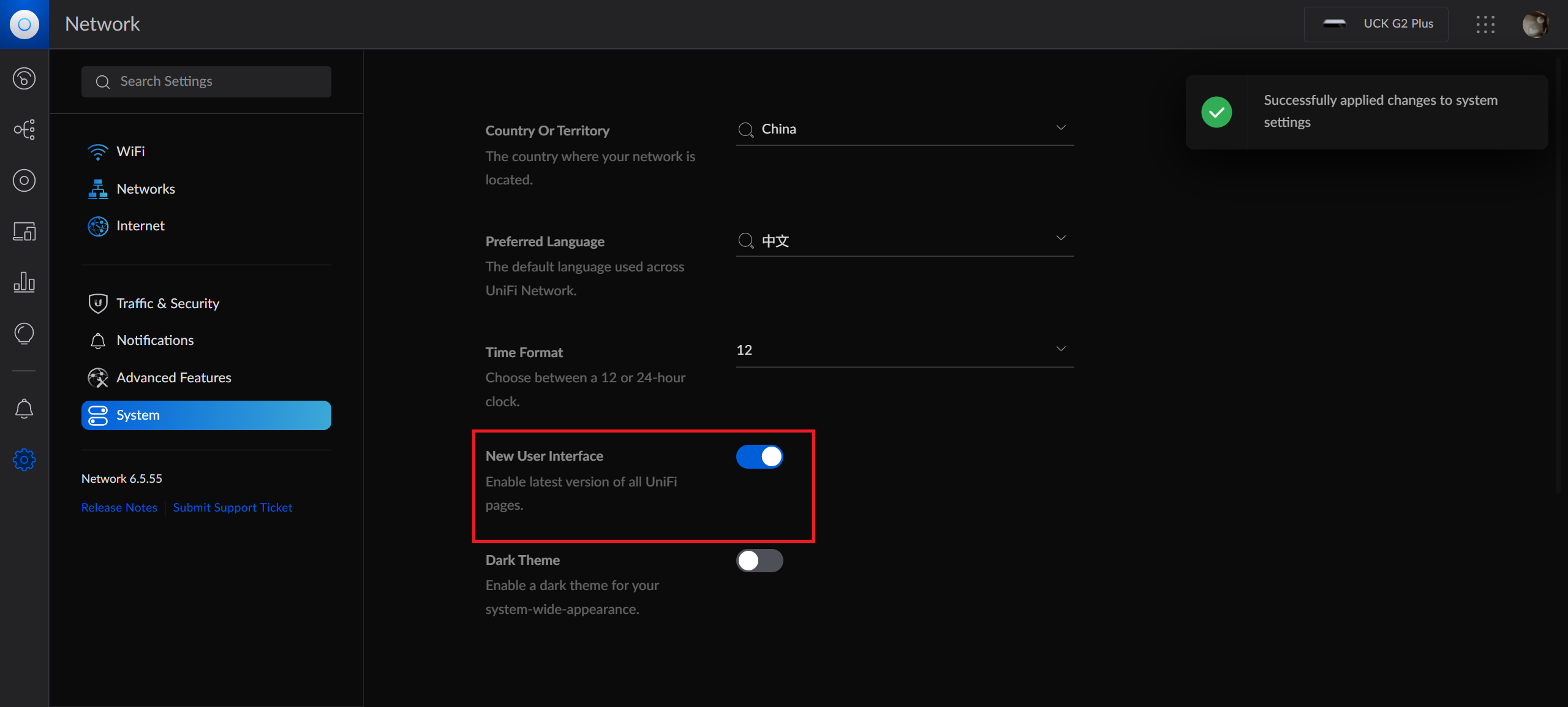The image size is (1568, 707).
Task: Open the China country combo box
Action: pos(905,129)
